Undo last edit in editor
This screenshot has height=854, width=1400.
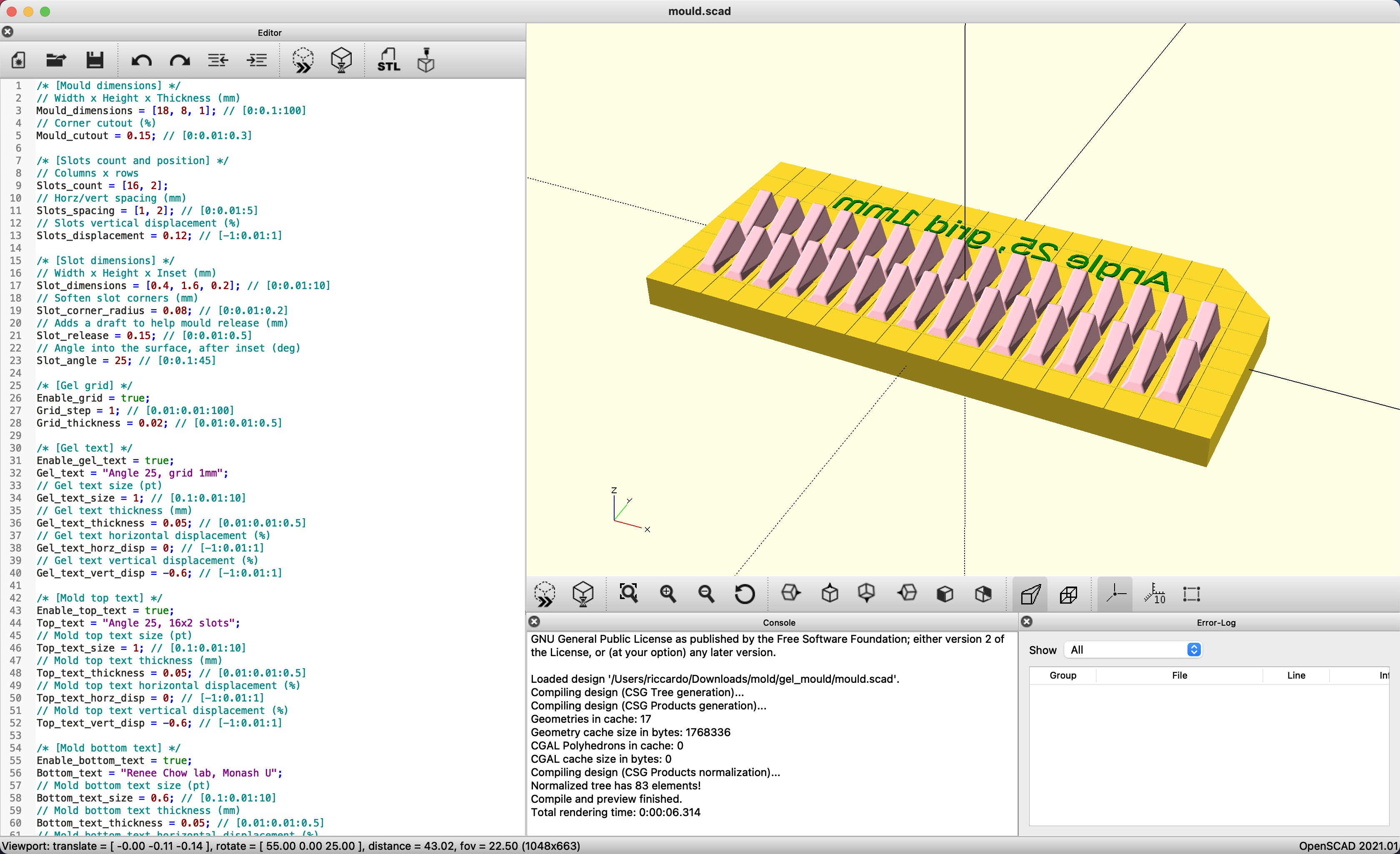141,60
